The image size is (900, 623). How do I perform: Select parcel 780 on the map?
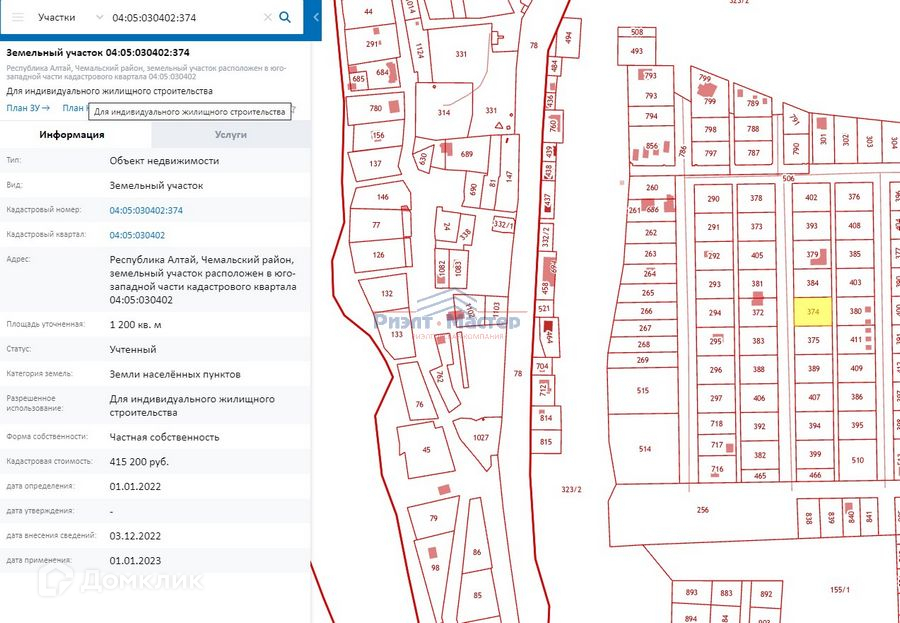pyautogui.click(x=375, y=108)
